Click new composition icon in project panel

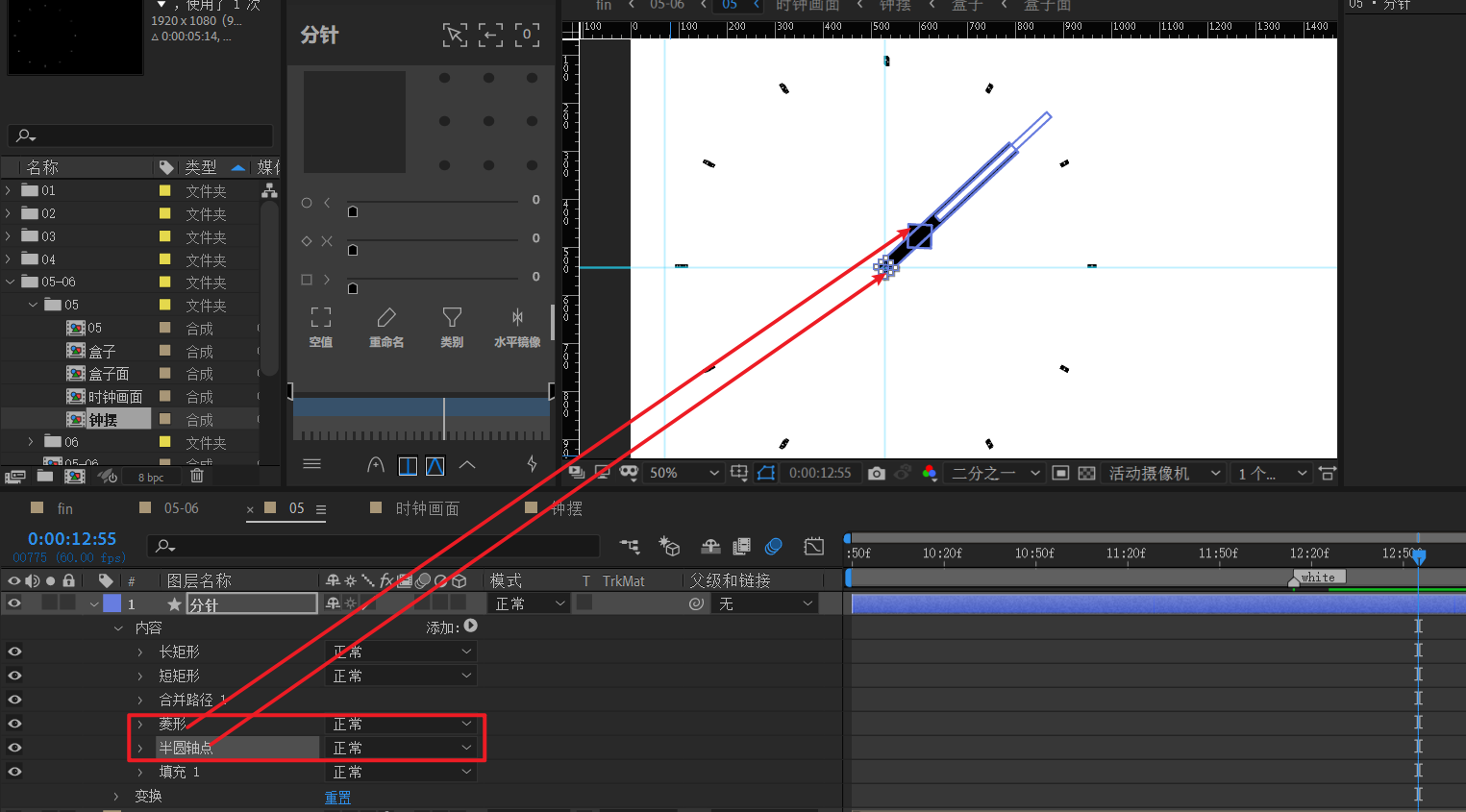tap(75, 476)
